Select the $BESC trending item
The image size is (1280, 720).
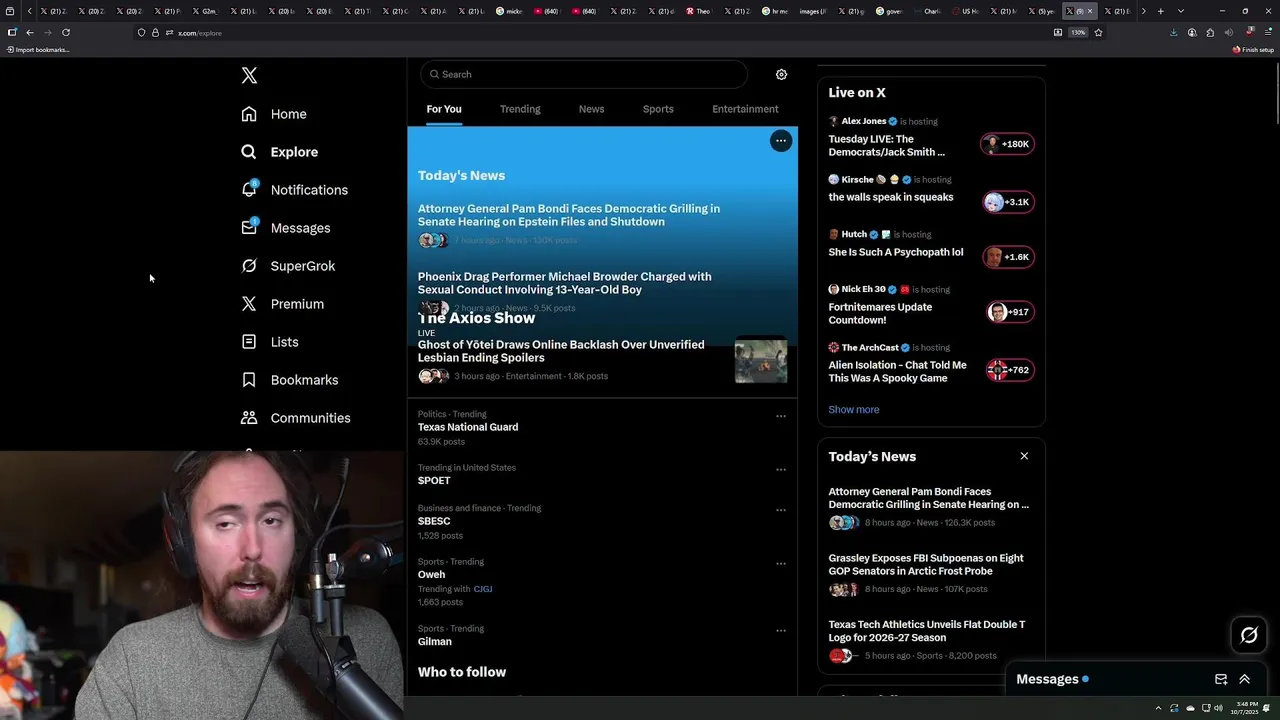434,521
